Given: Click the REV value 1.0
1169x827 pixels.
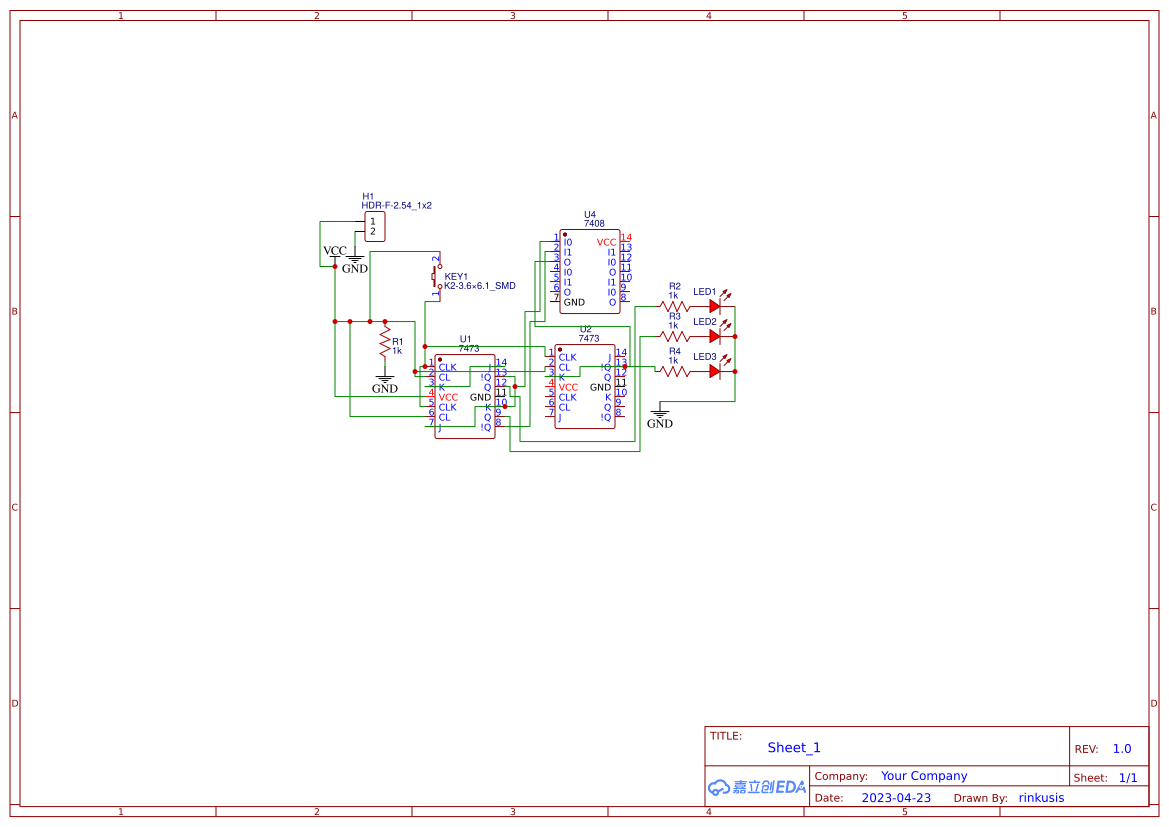Looking at the screenshot, I should 1122,749.
